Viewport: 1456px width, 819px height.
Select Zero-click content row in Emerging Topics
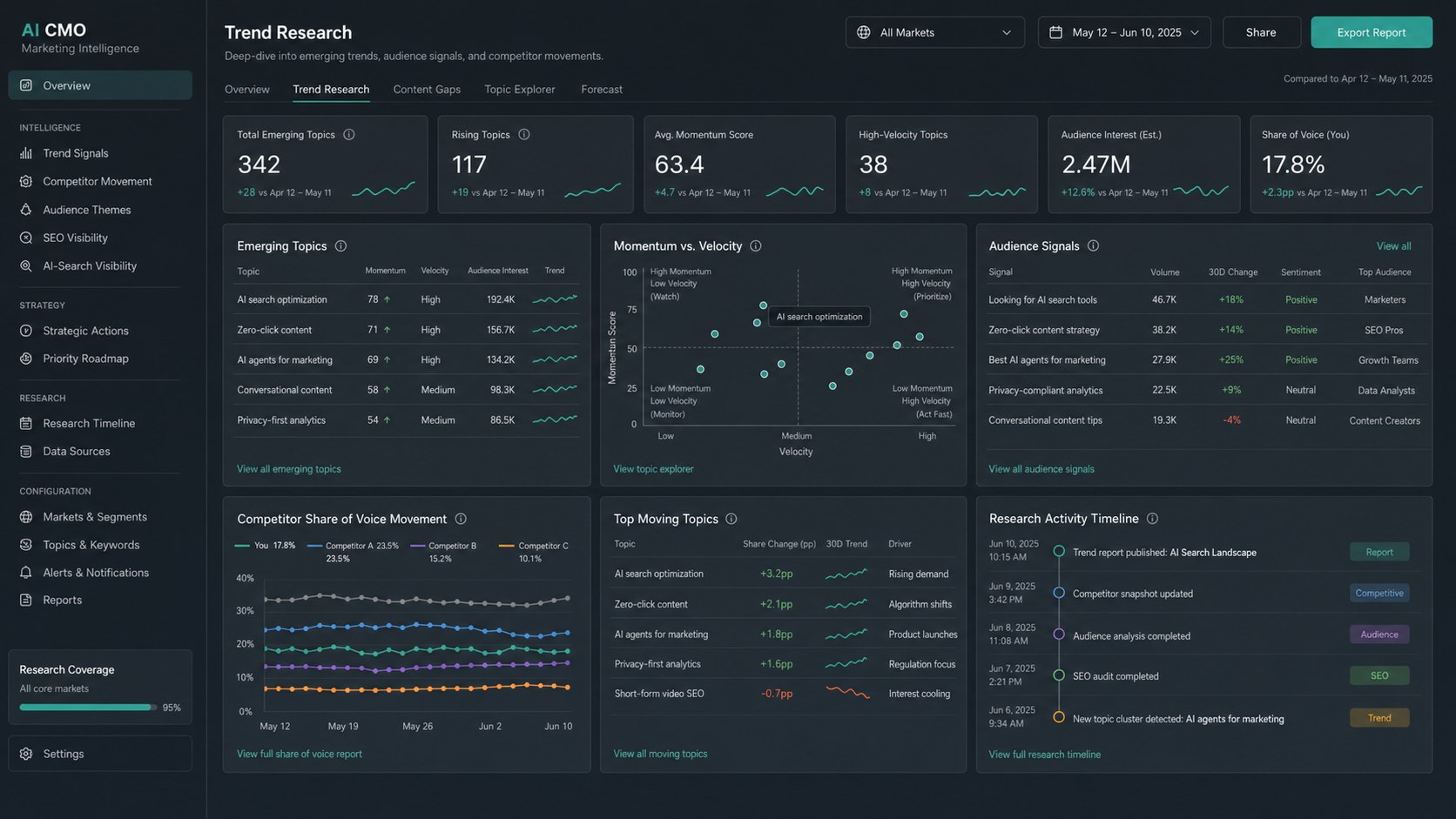coord(407,330)
